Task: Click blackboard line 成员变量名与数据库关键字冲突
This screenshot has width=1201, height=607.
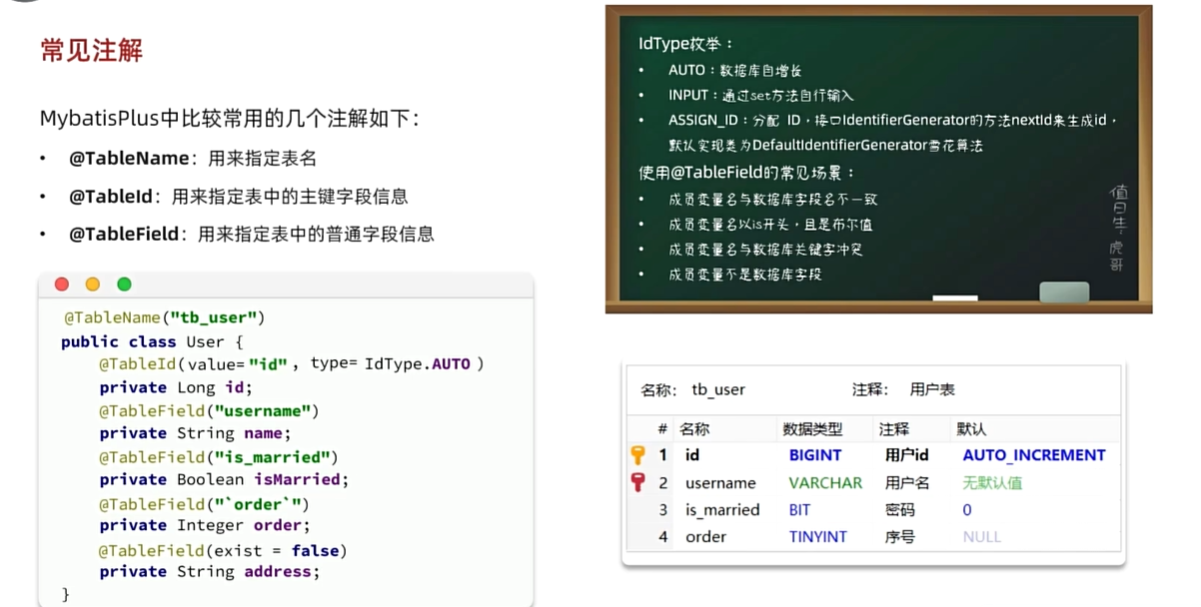Action: [765, 249]
